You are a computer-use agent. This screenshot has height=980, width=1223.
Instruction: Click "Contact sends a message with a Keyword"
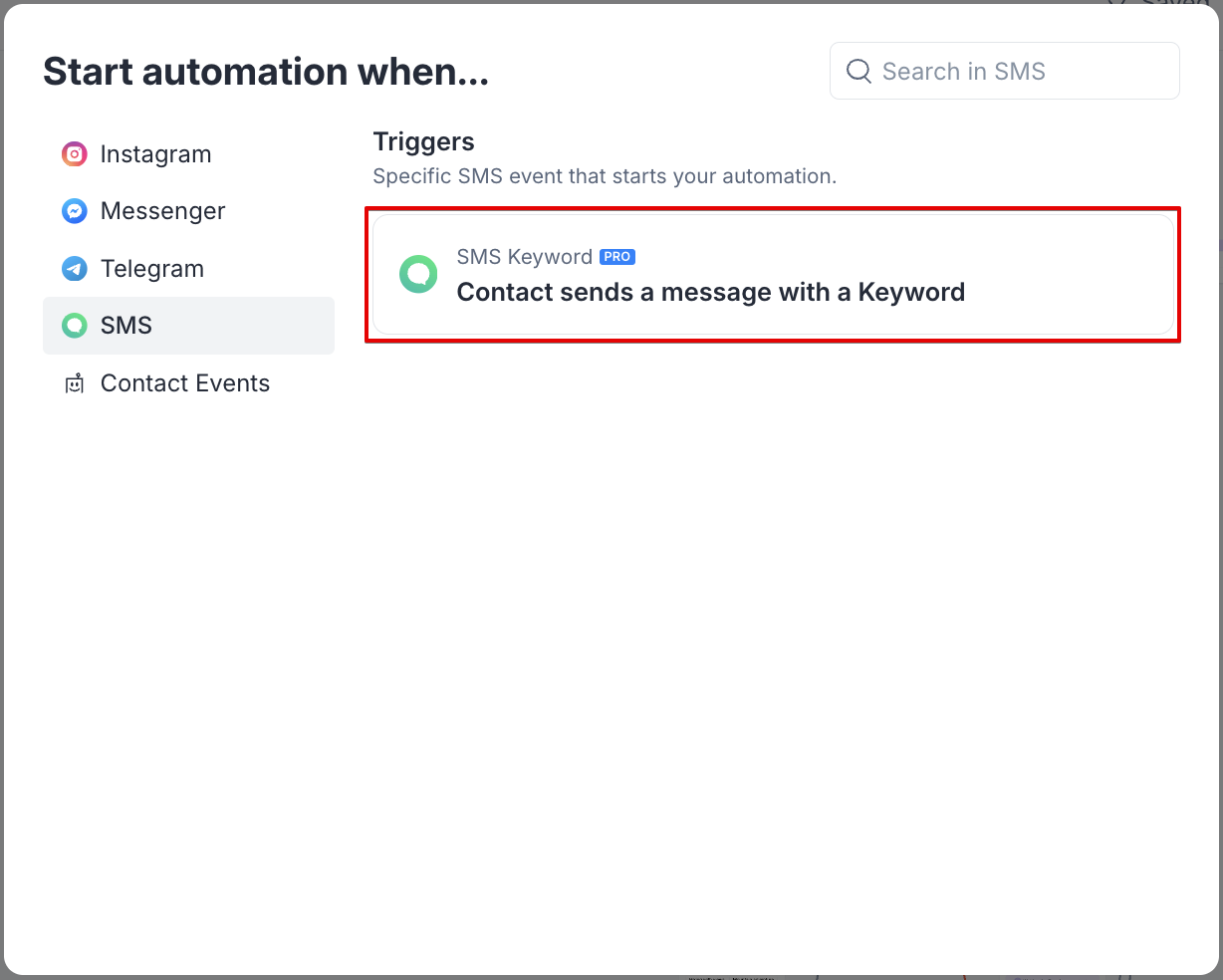tap(710, 293)
